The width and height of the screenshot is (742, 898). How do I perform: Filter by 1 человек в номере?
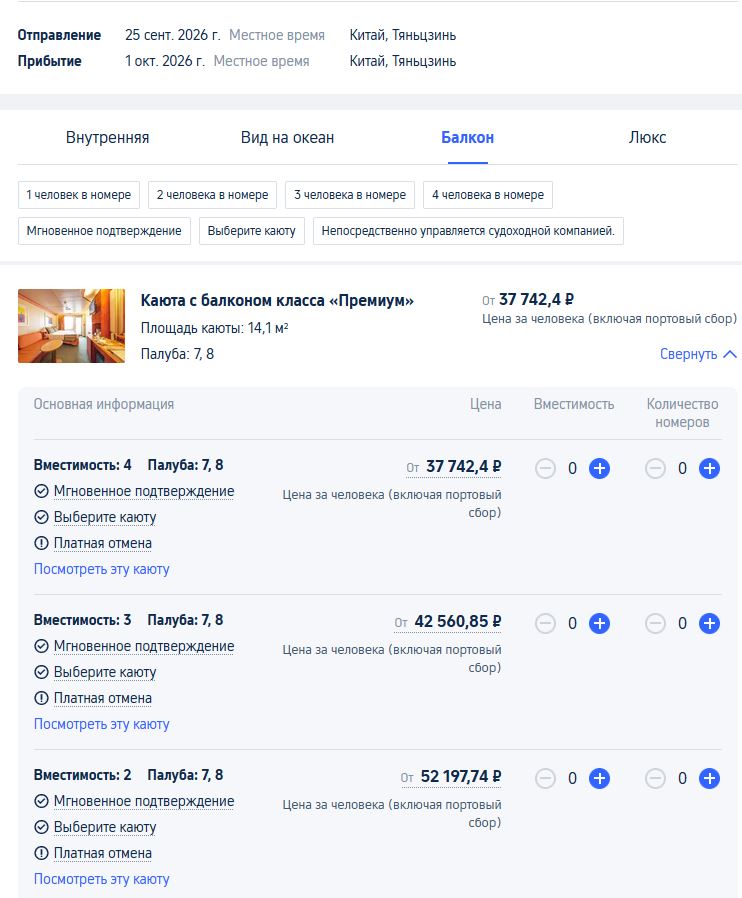click(78, 195)
